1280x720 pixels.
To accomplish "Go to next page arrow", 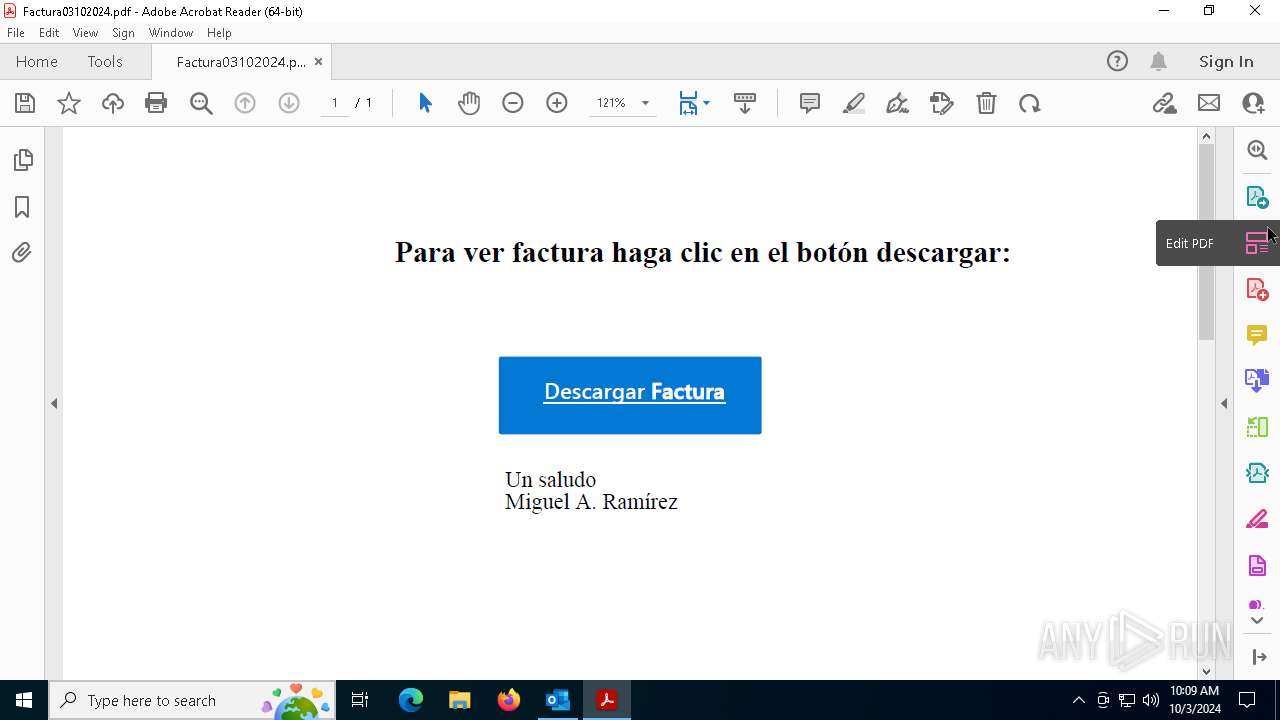I will (x=289, y=103).
